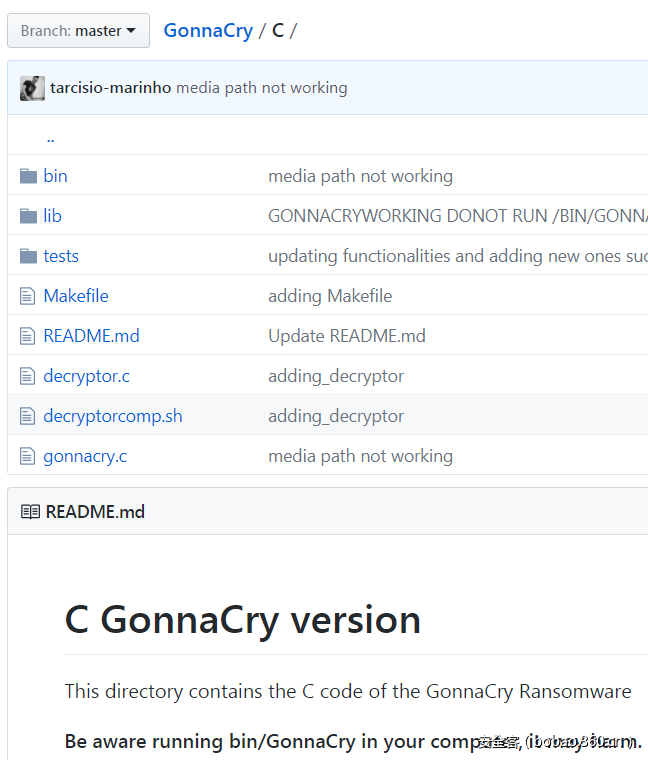Click the gonnacry.c file icon
Viewport: 648px width, 760px height.
coord(28,456)
